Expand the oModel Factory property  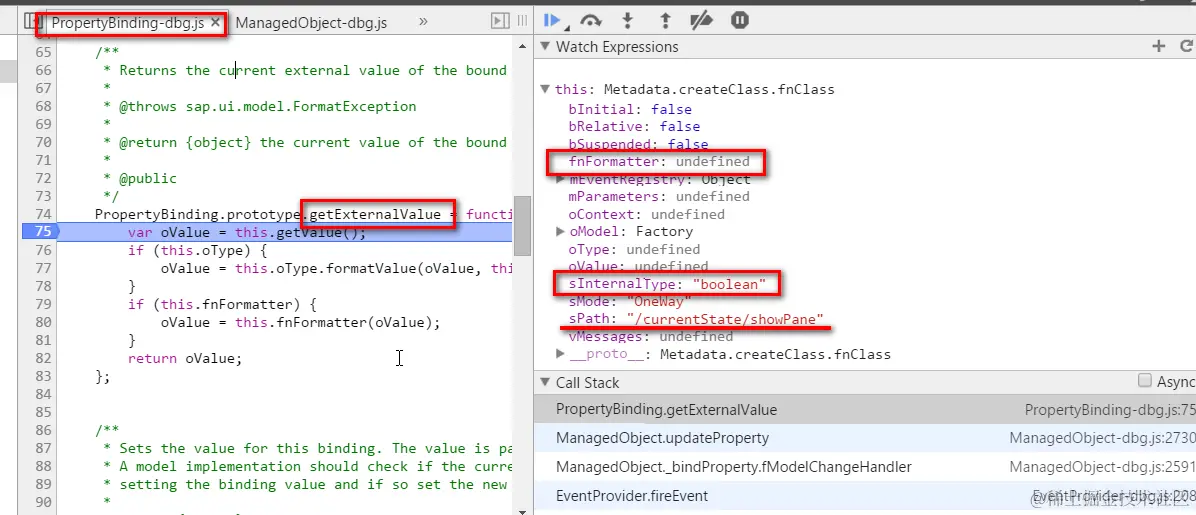[561, 231]
